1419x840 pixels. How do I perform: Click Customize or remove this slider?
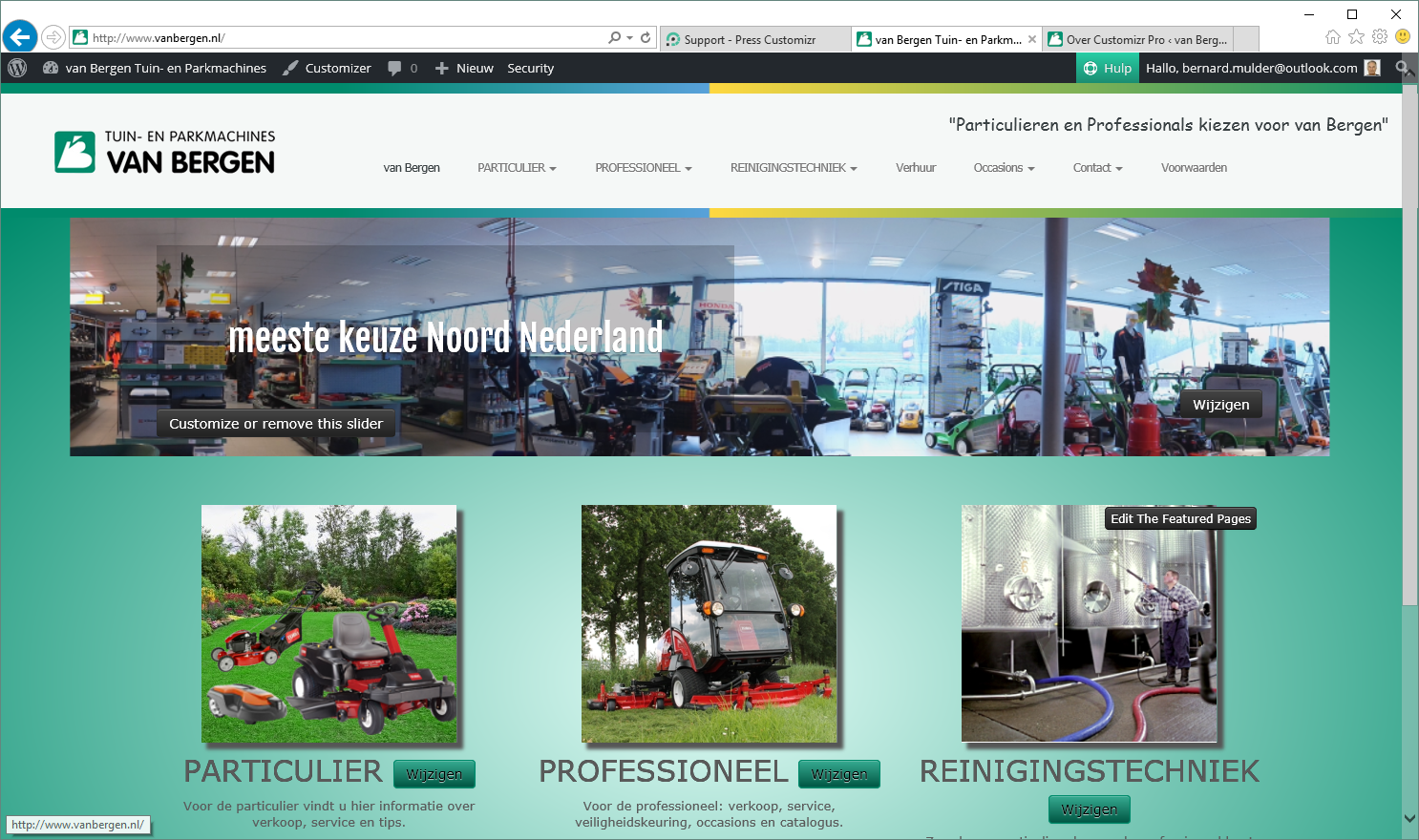[x=276, y=424]
